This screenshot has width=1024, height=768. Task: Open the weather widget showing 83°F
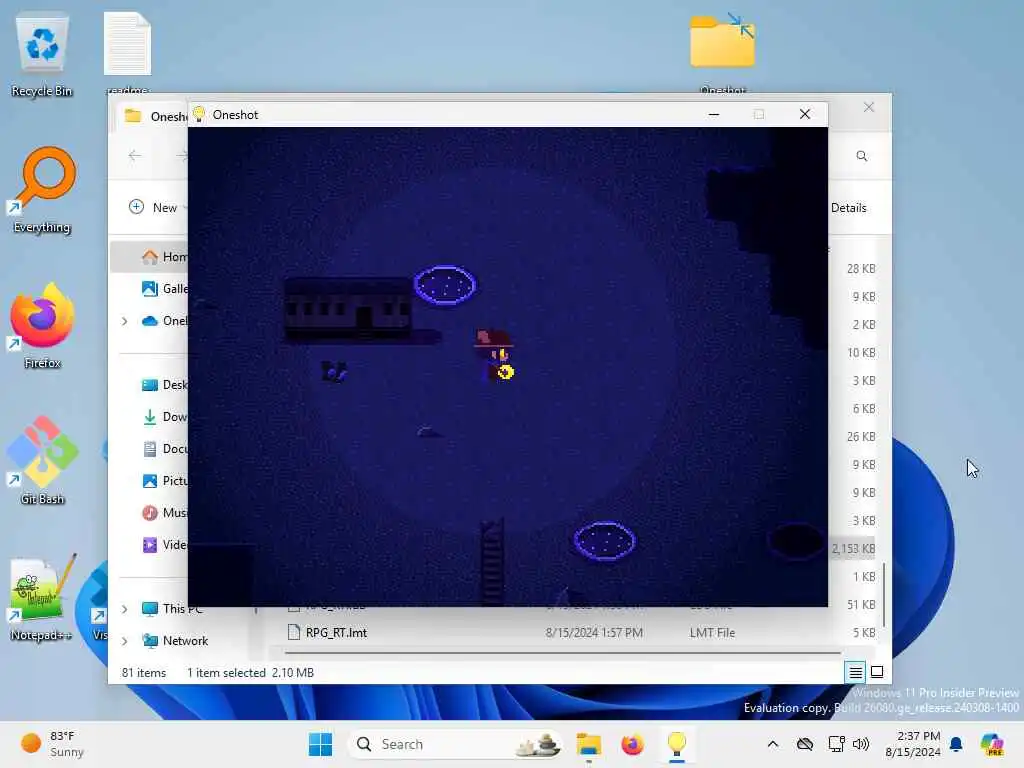click(x=52, y=744)
